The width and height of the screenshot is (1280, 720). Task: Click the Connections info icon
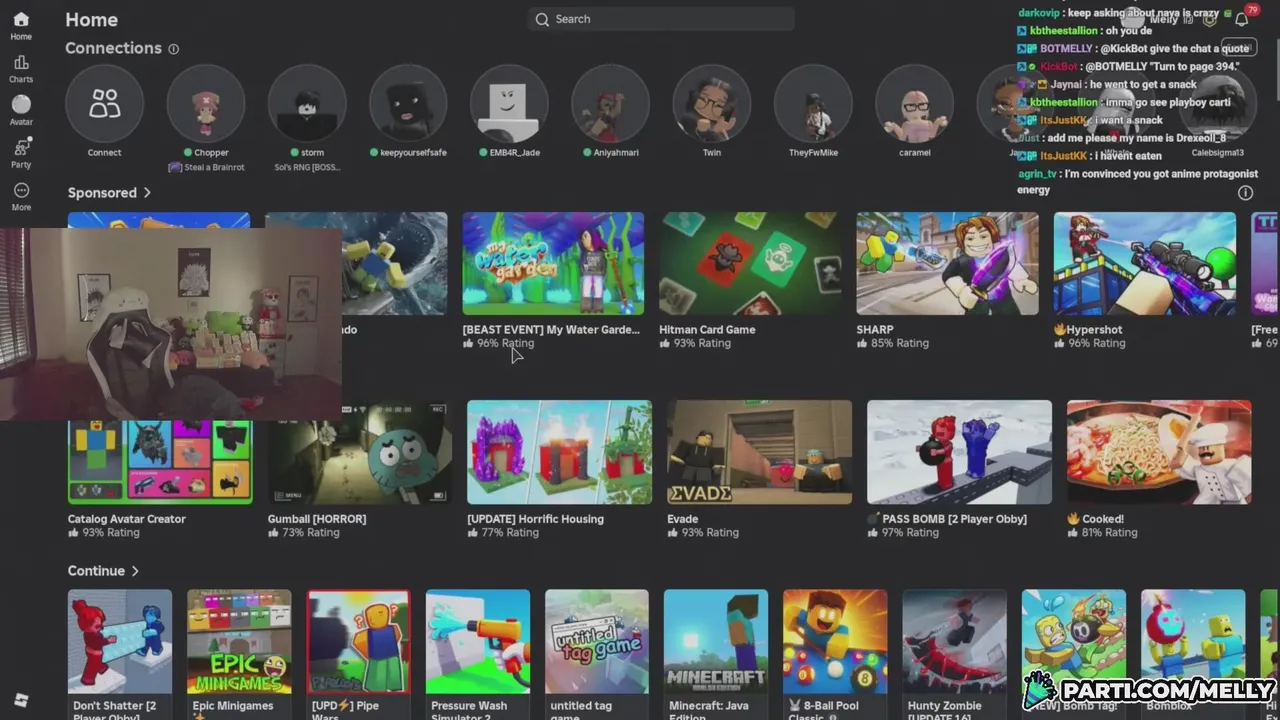pyautogui.click(x=174, y=49)
